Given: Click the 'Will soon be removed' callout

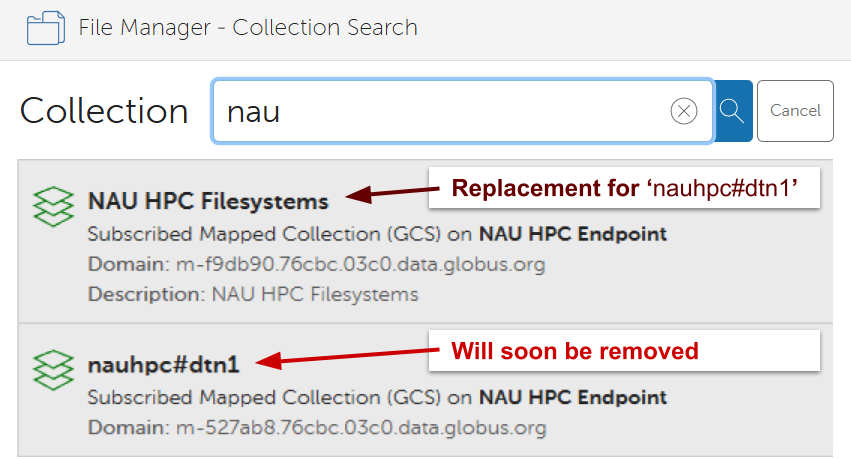Looking at the screenshot, I should 624,350.
